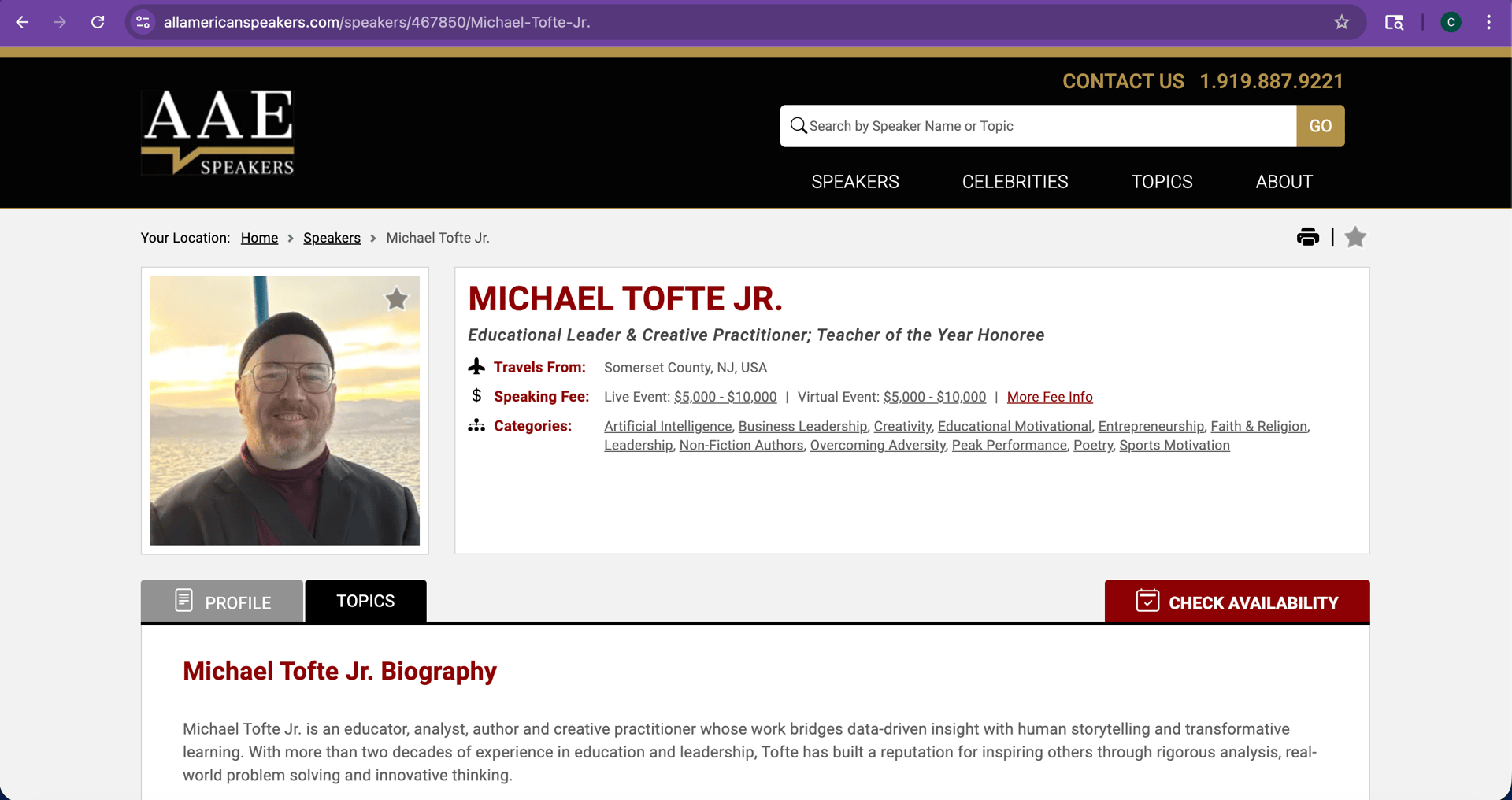Image resolution: width=1512 pixels, height=800 pixels.
Task: Favorite the page with the breadcrumb star icon
Action: tap(1354, 237)
